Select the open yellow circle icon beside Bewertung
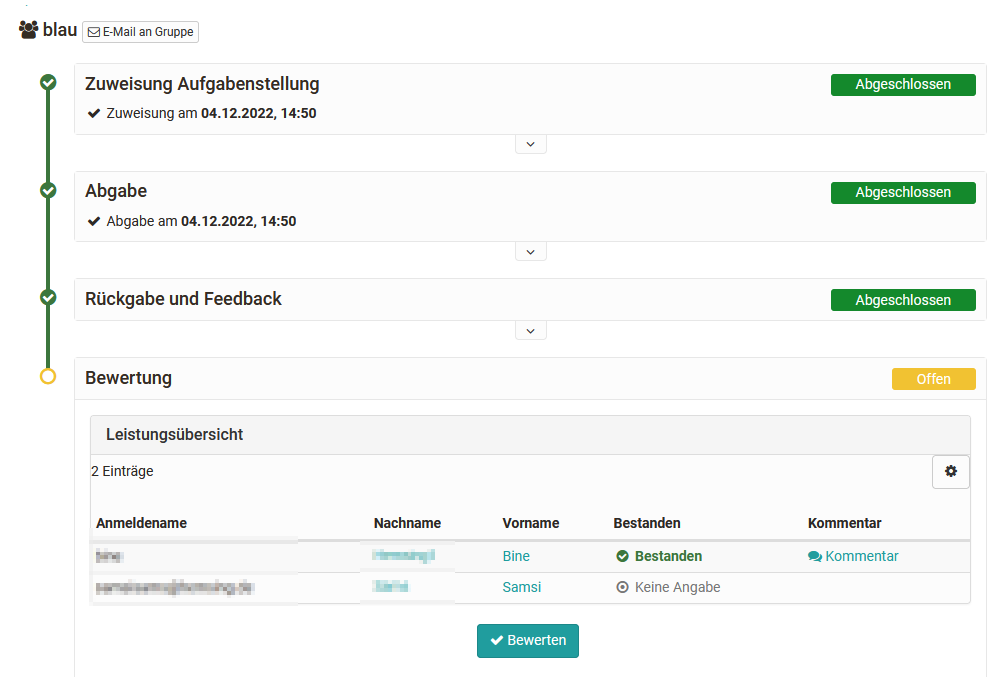The height and width of the screenshot is (682, 998). click(48, 378)
